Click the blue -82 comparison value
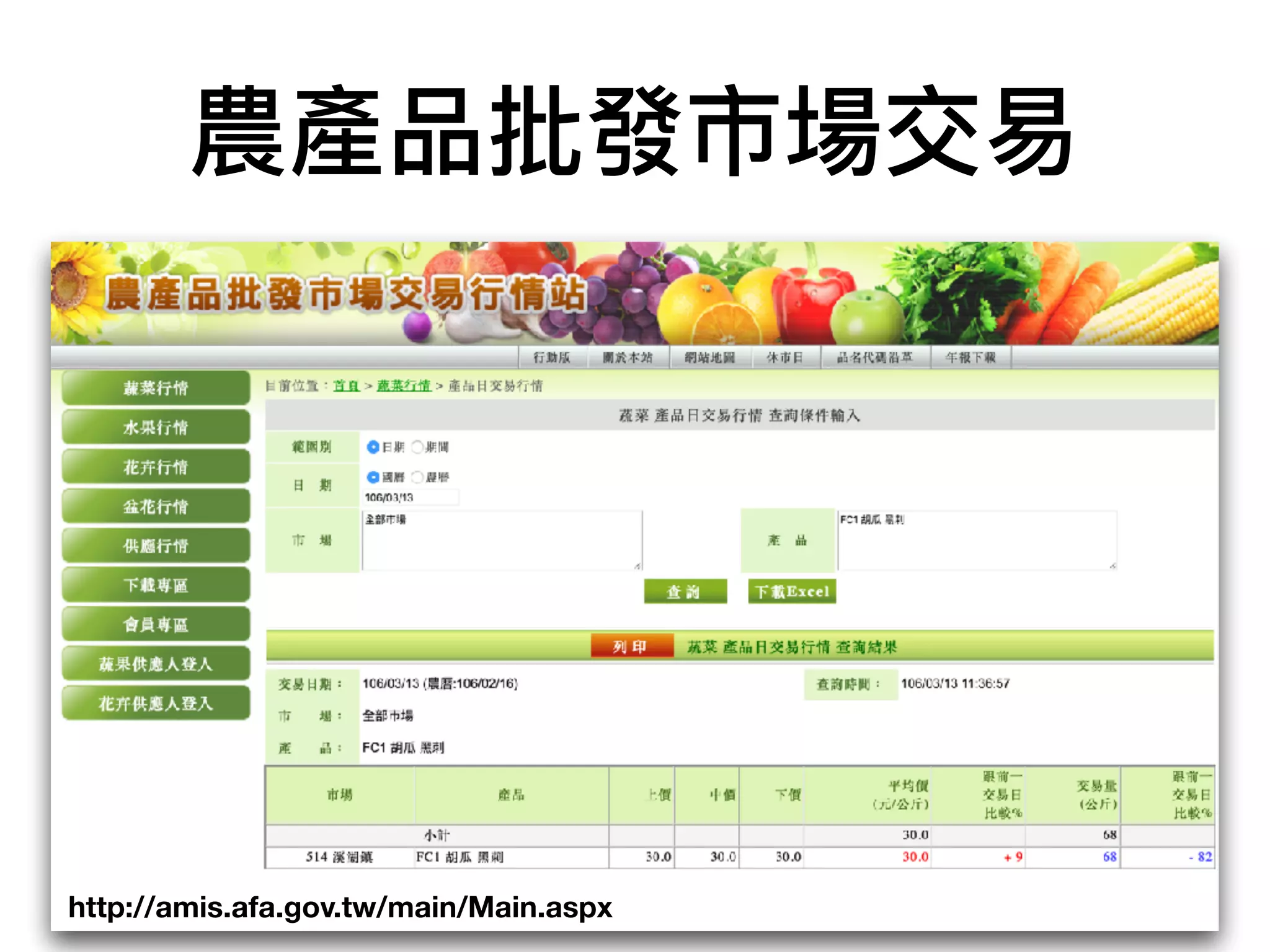Screen dimensions: 1270x952 click(1200, 857)
